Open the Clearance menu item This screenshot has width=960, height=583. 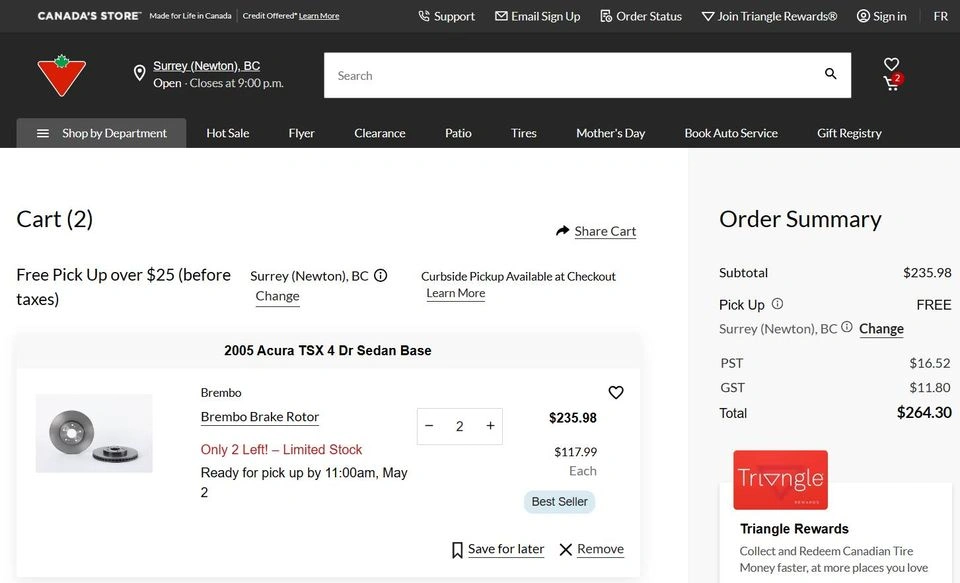click(380, 133)
